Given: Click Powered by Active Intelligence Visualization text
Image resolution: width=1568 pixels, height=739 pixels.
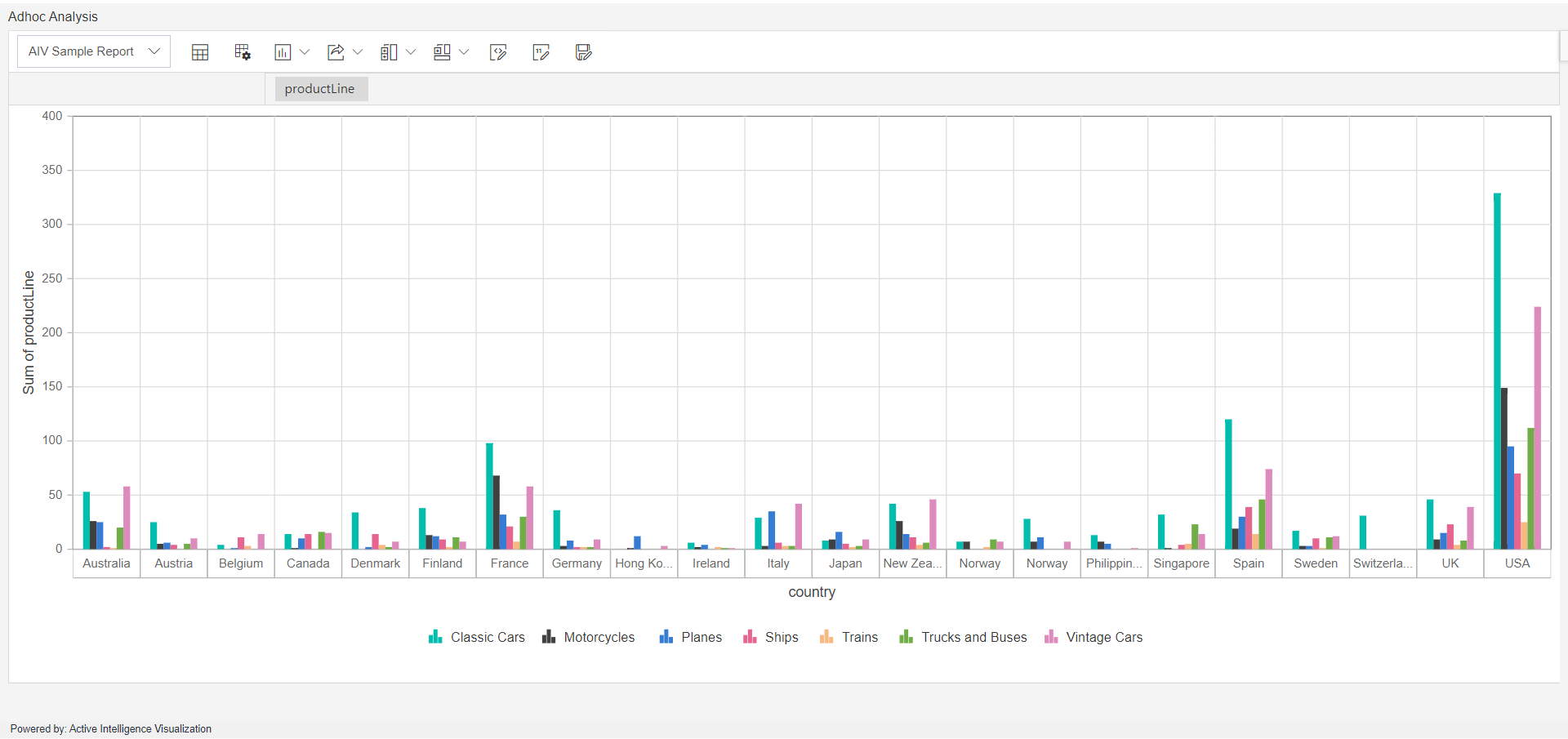Looking at the screenshot, I should point(111,729).
